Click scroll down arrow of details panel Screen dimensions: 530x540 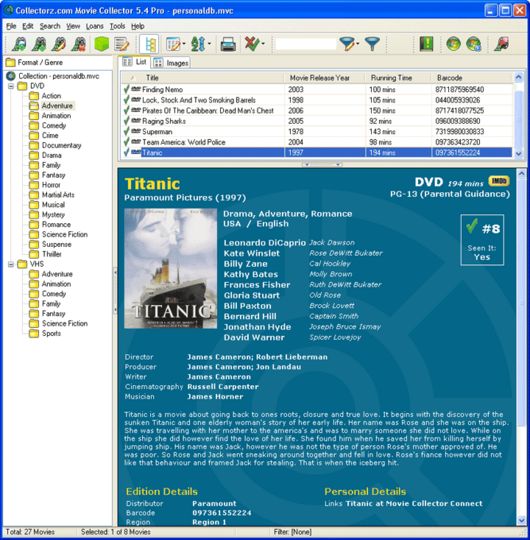[521, 520]
